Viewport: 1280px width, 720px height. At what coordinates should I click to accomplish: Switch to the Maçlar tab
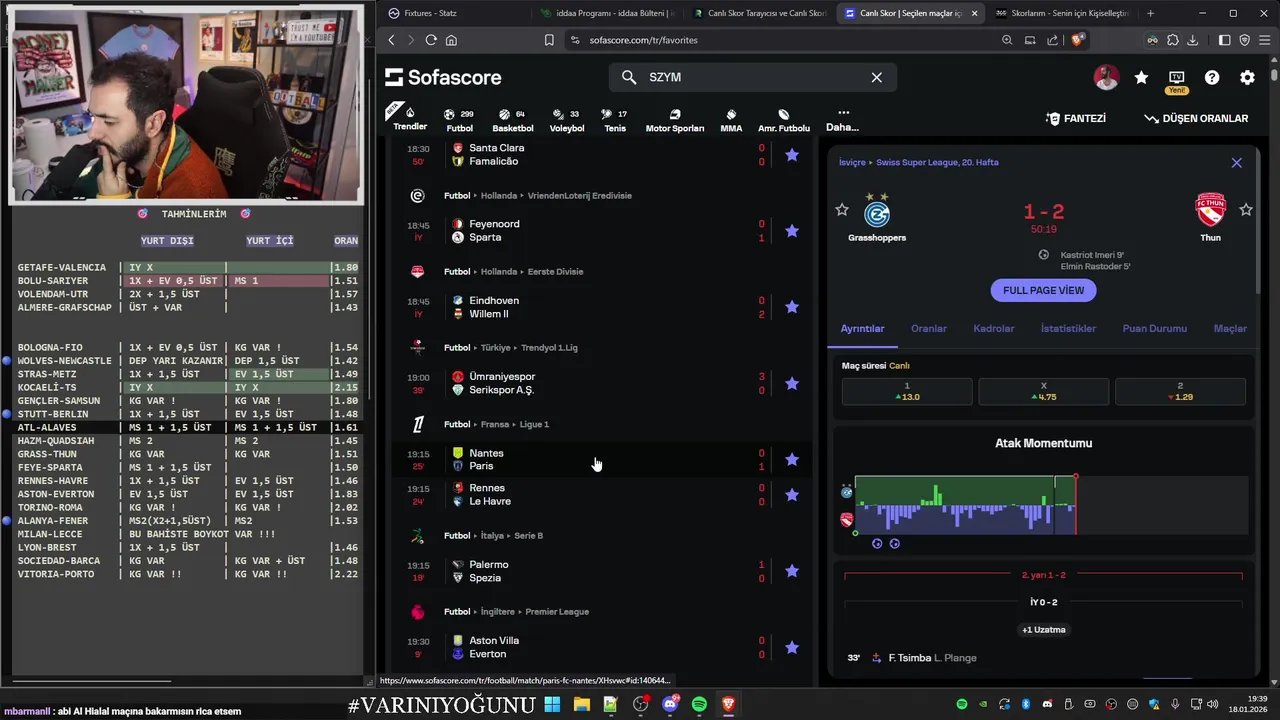(x=1230, y=328)
